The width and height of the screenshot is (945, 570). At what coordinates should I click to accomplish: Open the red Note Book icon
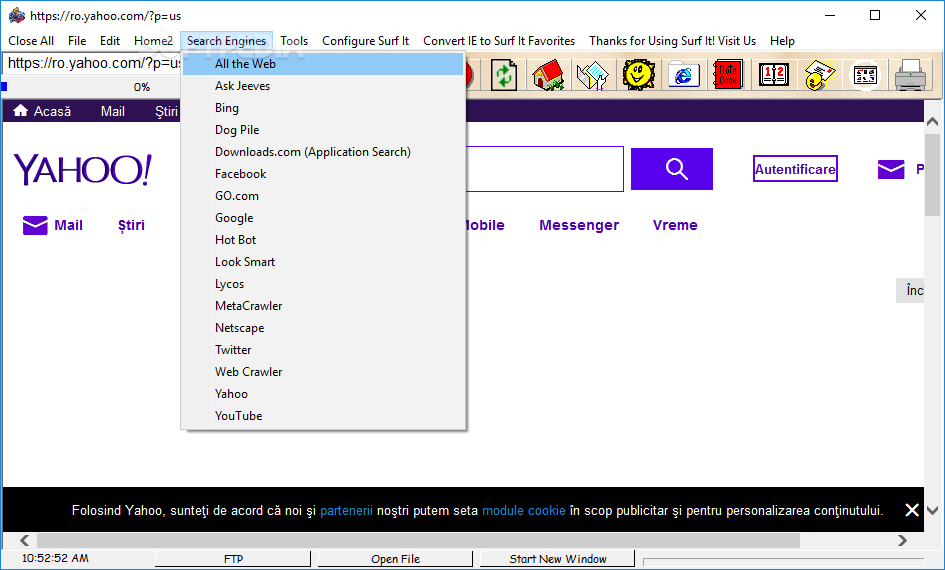728,75
